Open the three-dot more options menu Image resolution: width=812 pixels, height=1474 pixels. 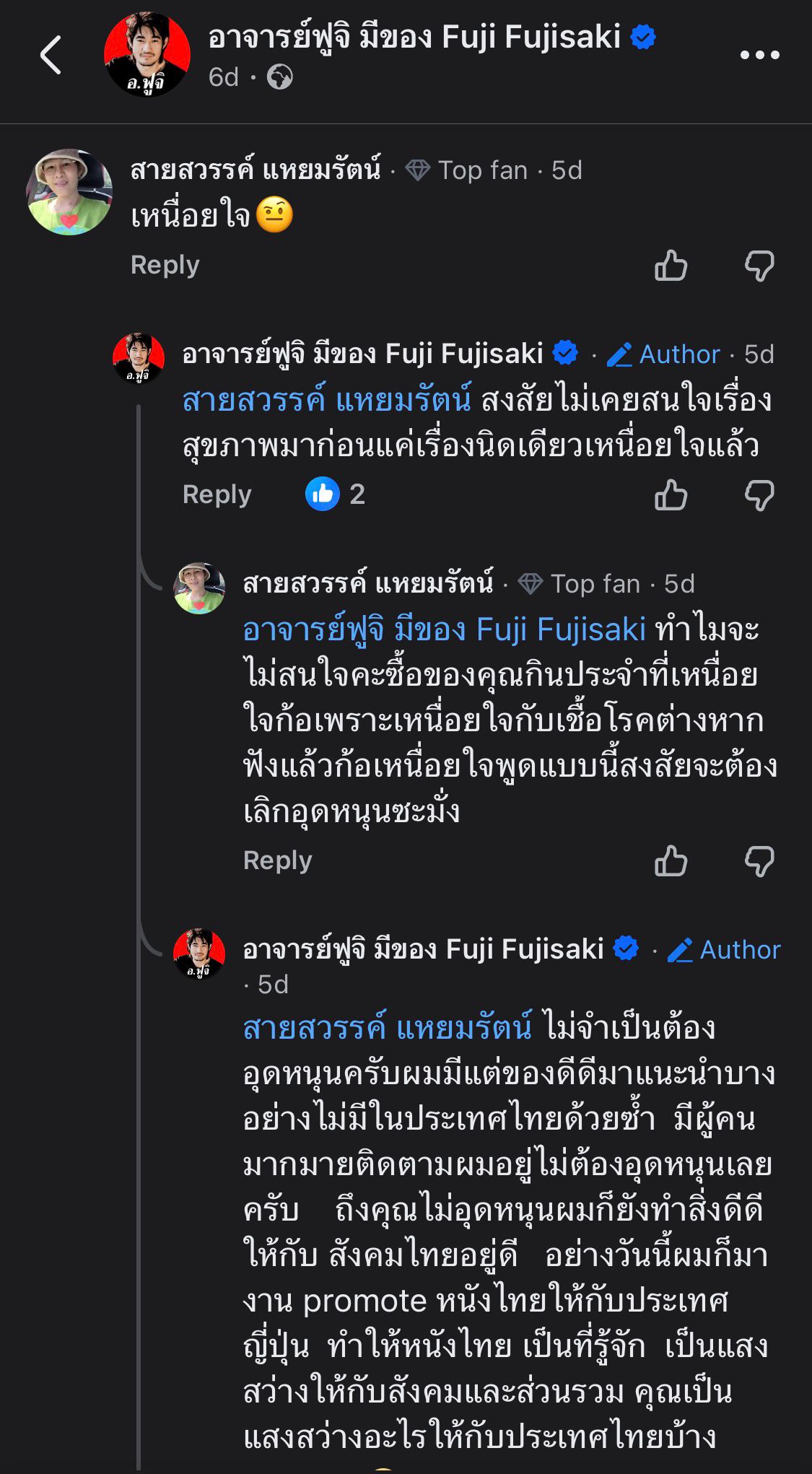[759, 55]
